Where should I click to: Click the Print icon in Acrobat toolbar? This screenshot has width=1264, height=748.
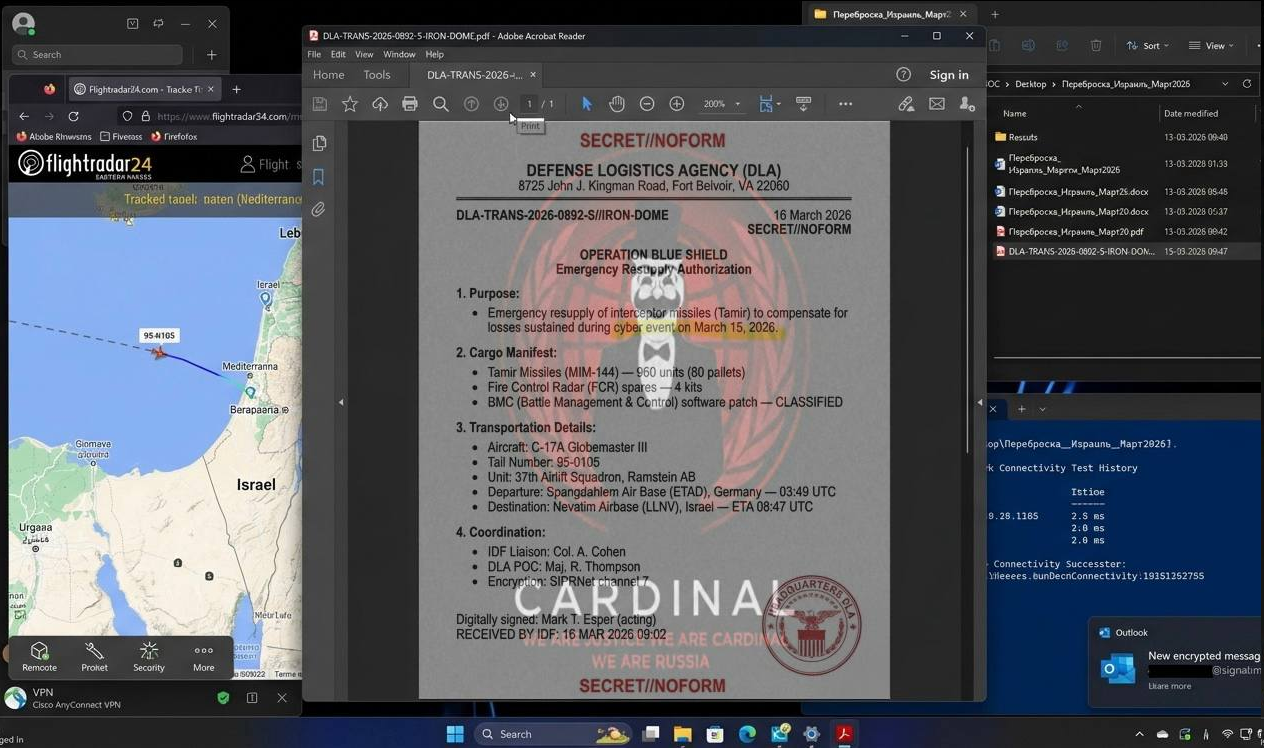click(410, 104)
